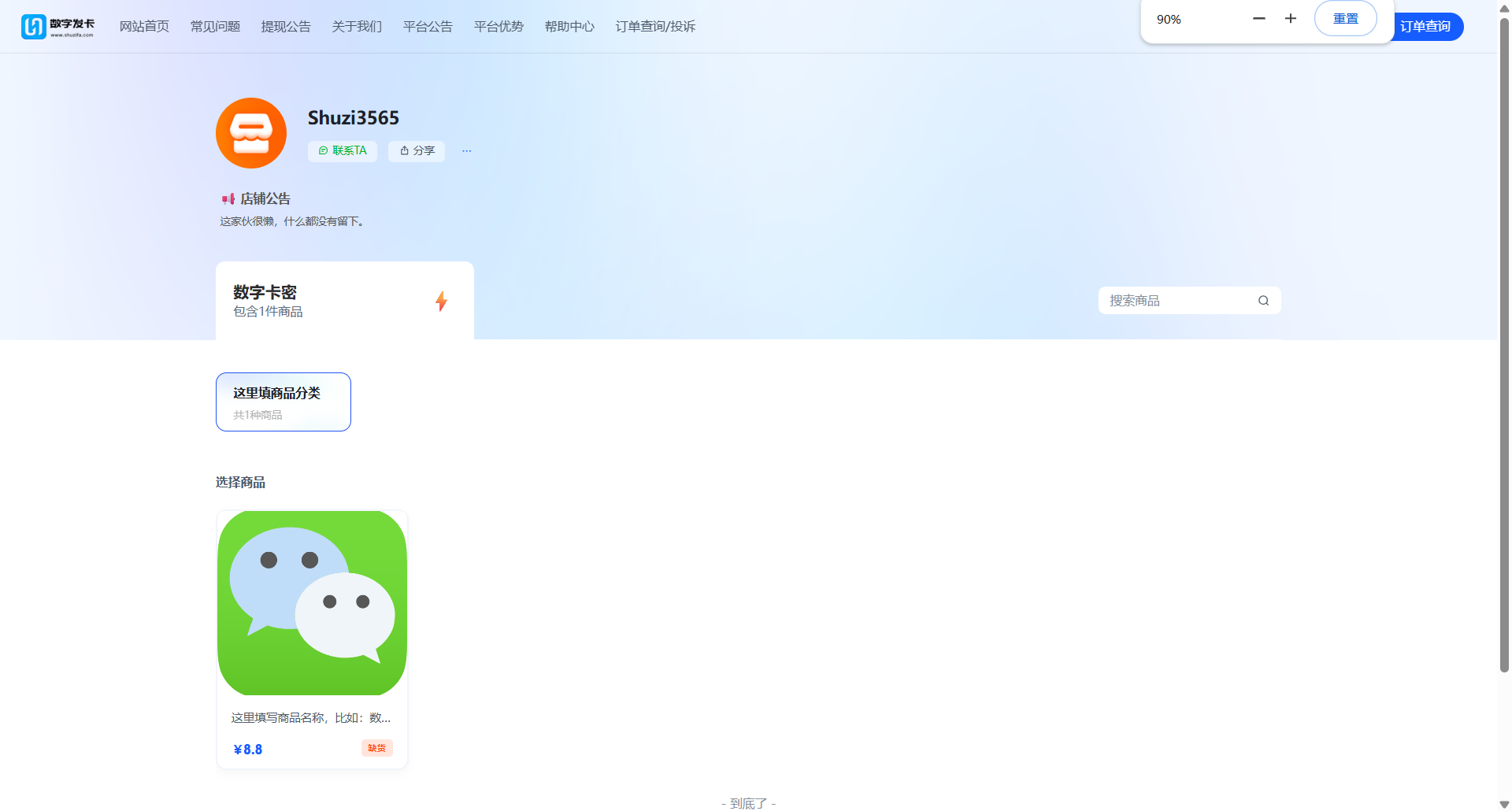Click the 分享 share button
Image resolution: width=1512 pixels, height=811 pixels.
pyautogui.click(x=417, y=151)
